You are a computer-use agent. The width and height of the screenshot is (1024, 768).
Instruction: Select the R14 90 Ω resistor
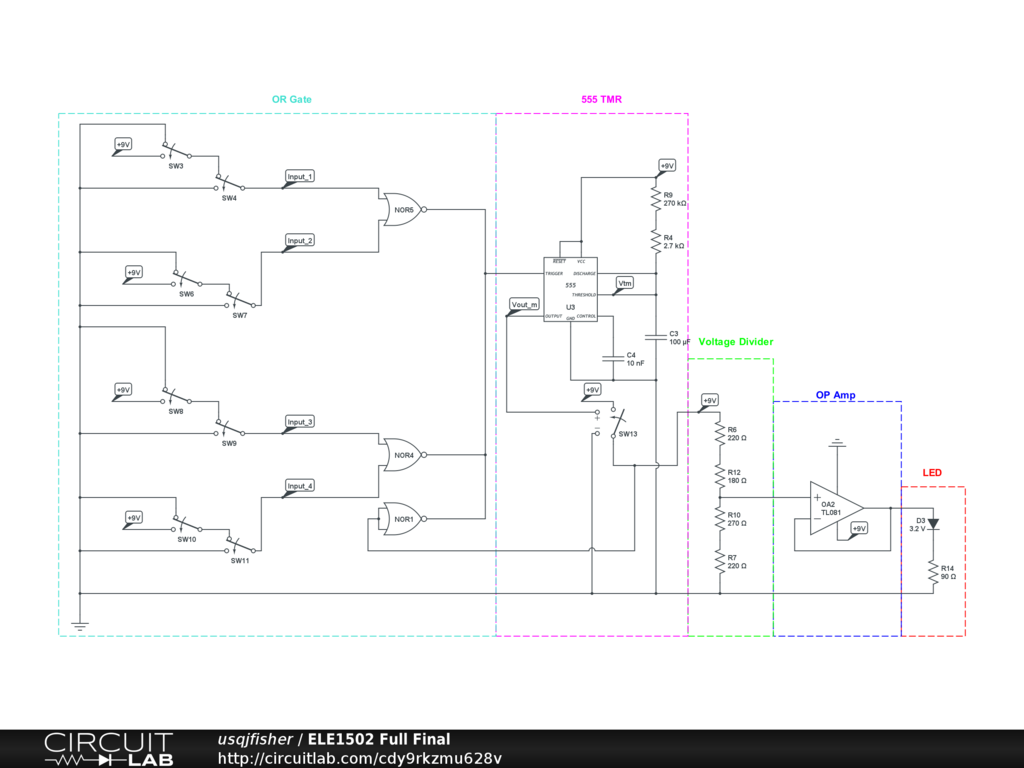pos(933,572)
